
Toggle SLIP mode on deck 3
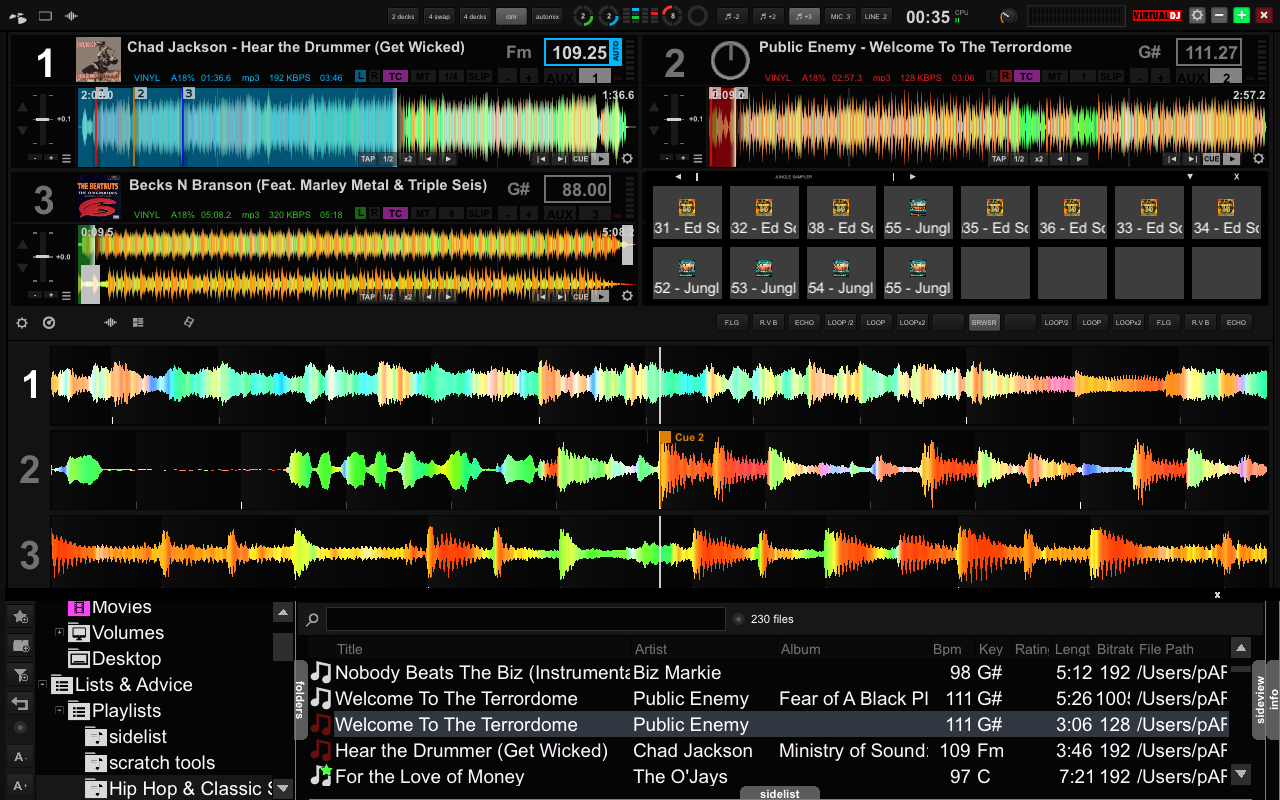point(479,213)
